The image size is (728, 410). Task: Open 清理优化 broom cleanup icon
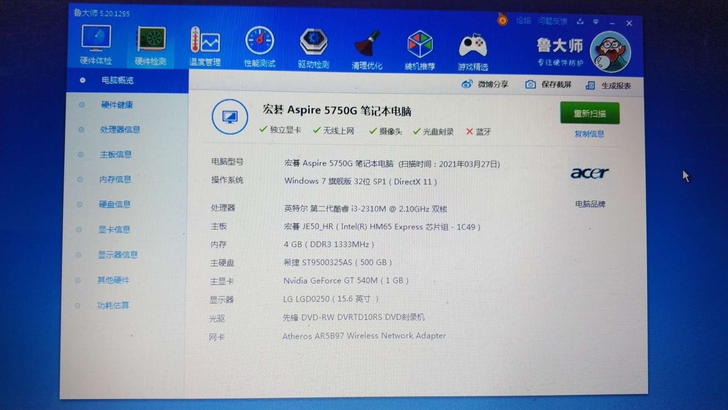pyautogui.click(x=366, y=42)
